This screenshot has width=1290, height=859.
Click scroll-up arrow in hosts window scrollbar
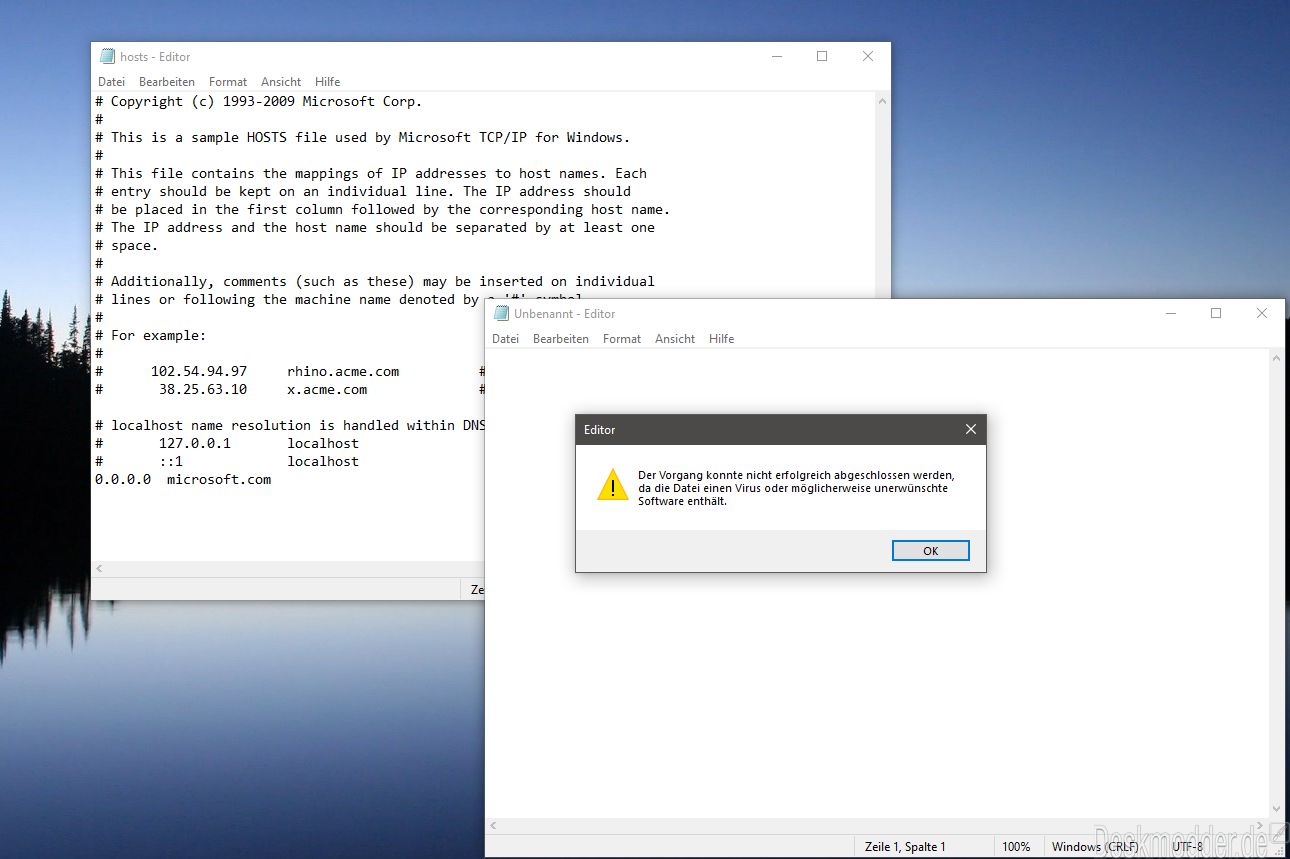tap(882, 102)
